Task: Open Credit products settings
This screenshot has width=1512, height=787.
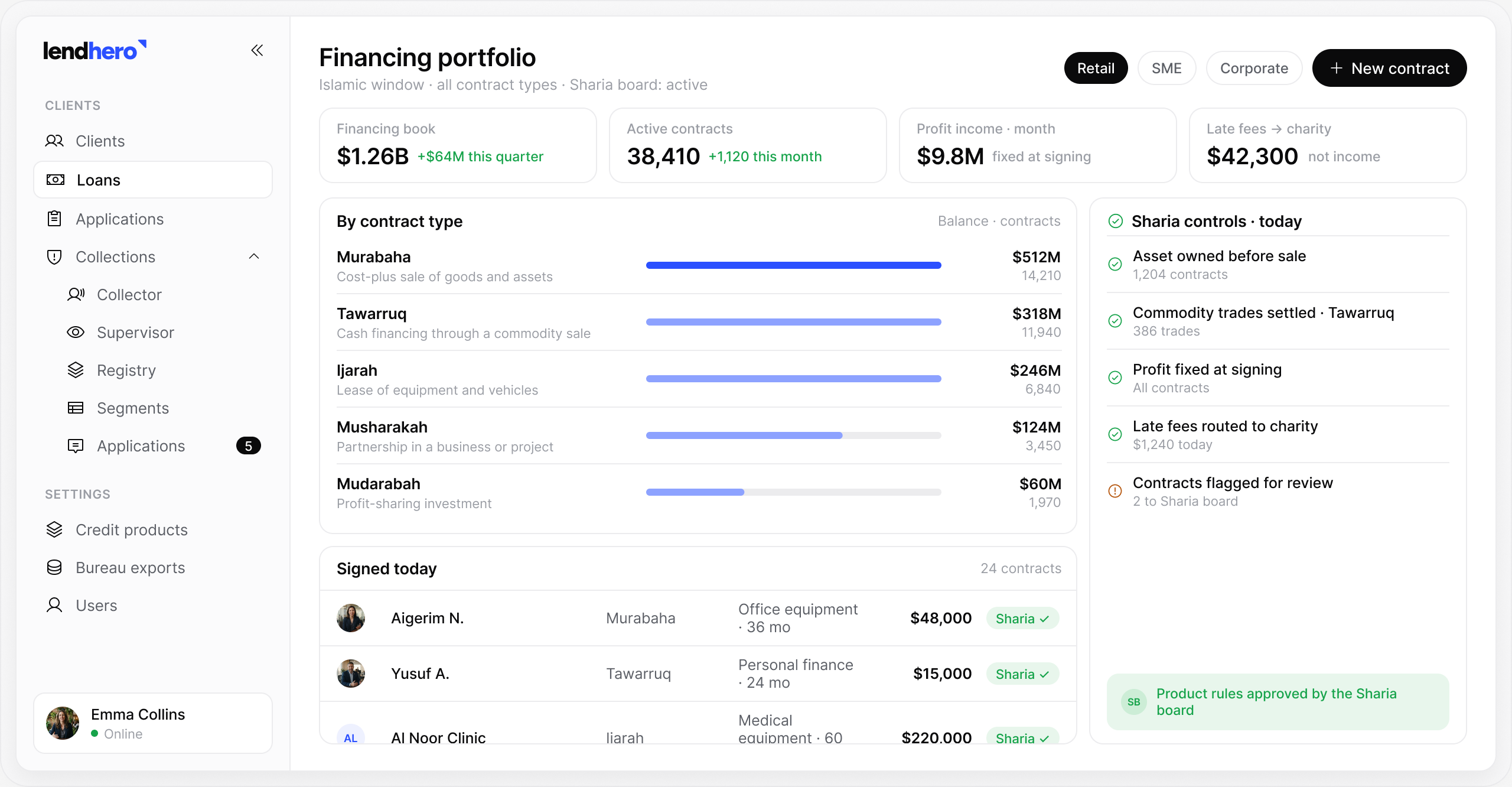Action: (x=153, y=529)
